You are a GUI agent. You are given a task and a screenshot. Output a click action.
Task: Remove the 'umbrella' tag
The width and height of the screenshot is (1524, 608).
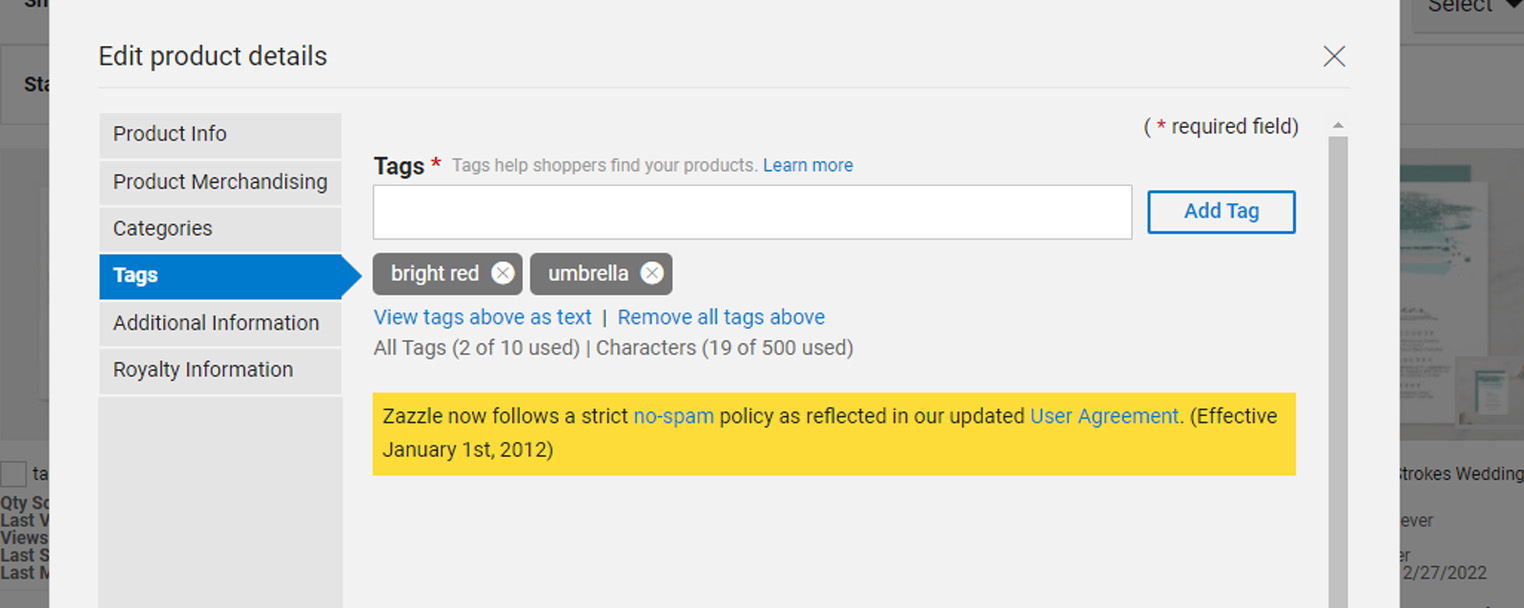point(652,274)
